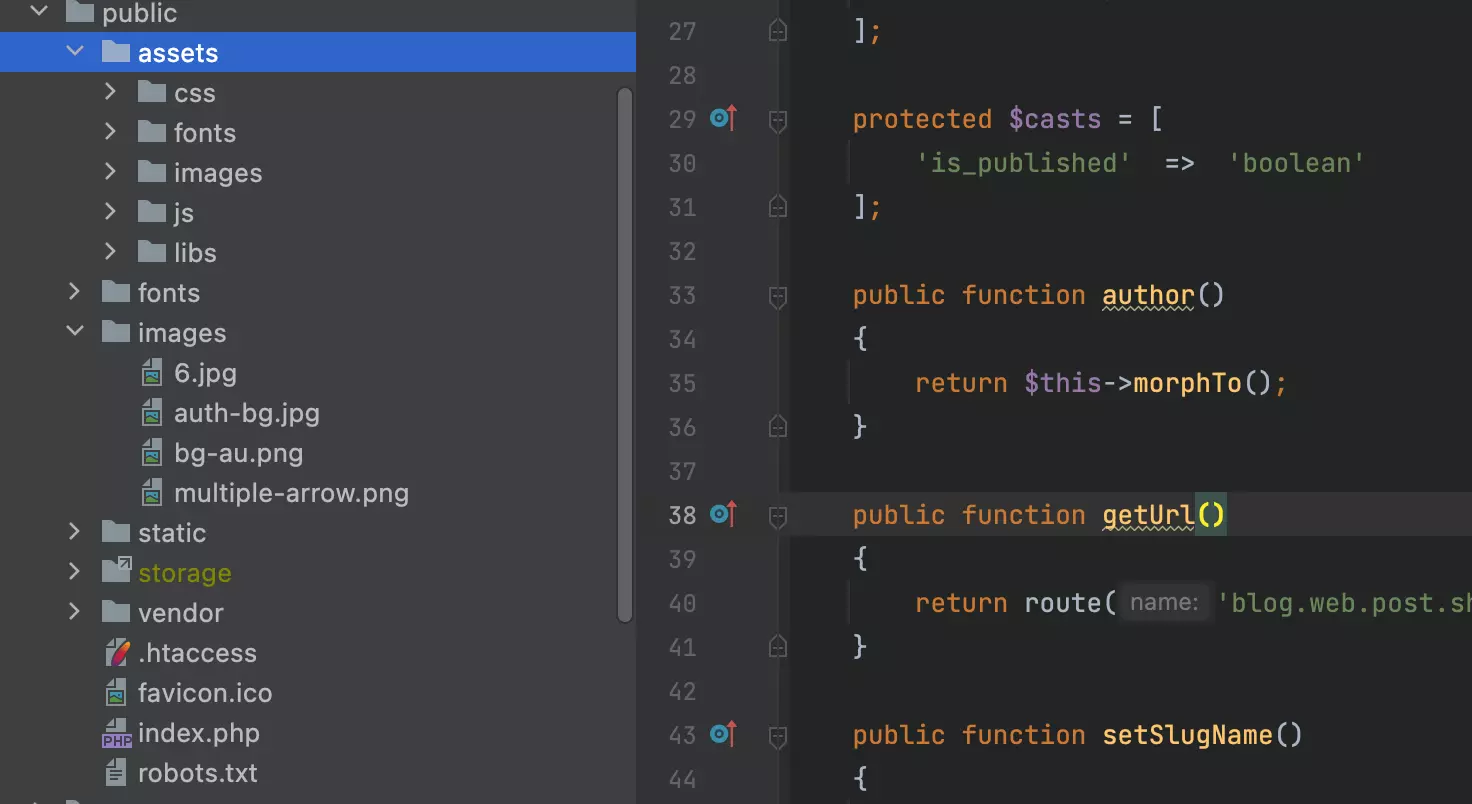
Task: Open robots.txt from the tree
Action: (x=198, y=773)
